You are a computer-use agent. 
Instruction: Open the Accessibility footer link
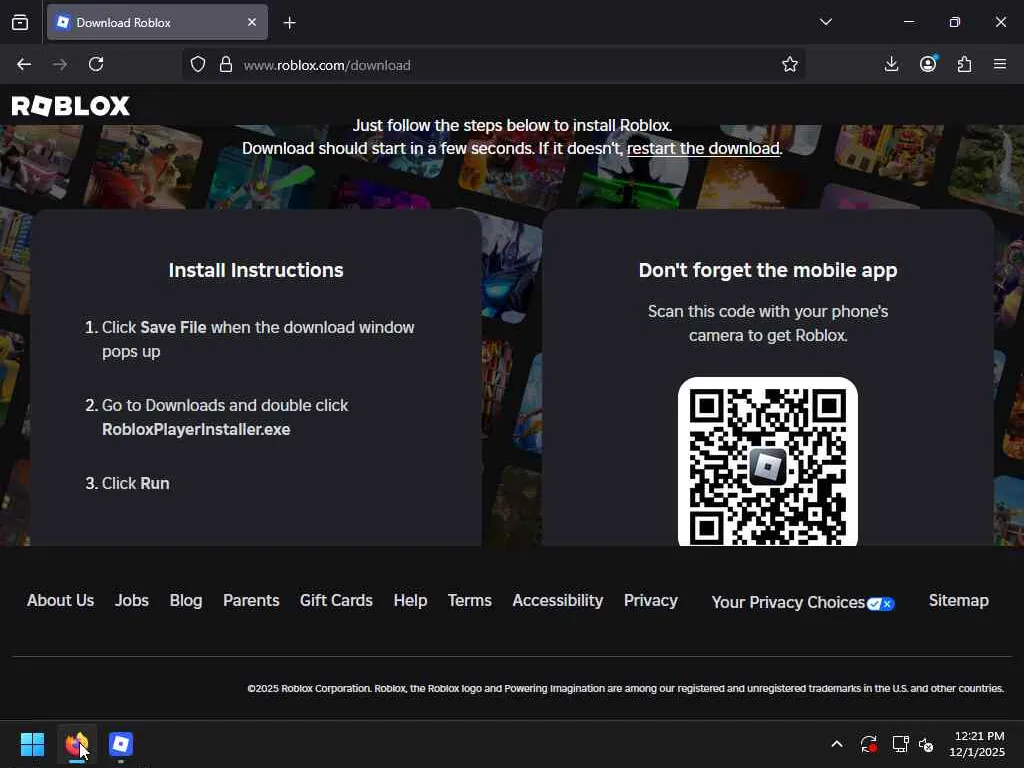click(558, 600)
